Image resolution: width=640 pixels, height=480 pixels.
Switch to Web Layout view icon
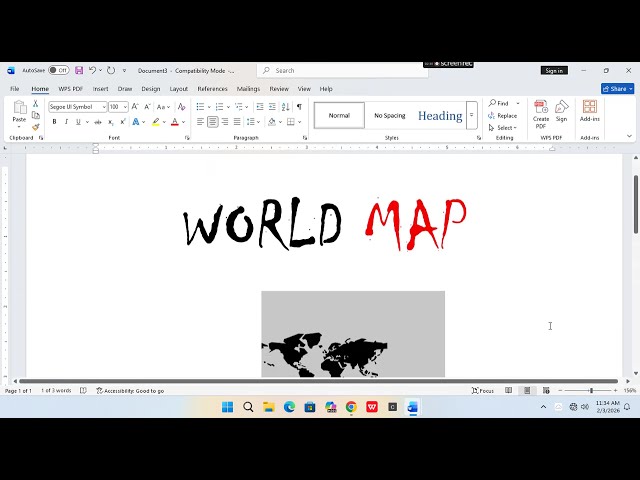pos(546,391)
